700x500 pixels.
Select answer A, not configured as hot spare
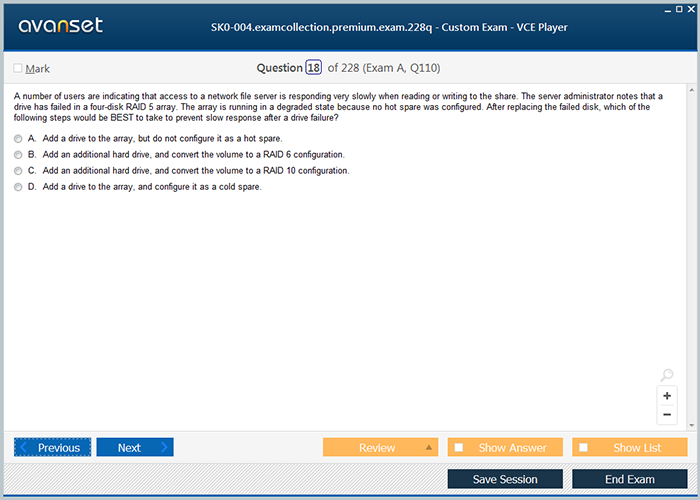18,137
